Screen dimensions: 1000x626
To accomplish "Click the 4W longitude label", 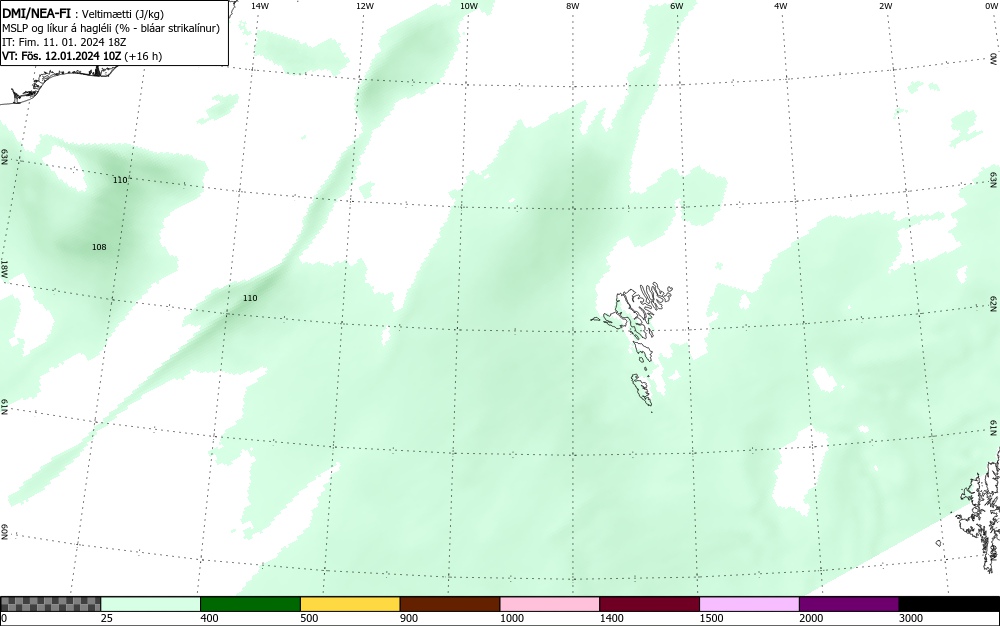I will tap(781, 6).
